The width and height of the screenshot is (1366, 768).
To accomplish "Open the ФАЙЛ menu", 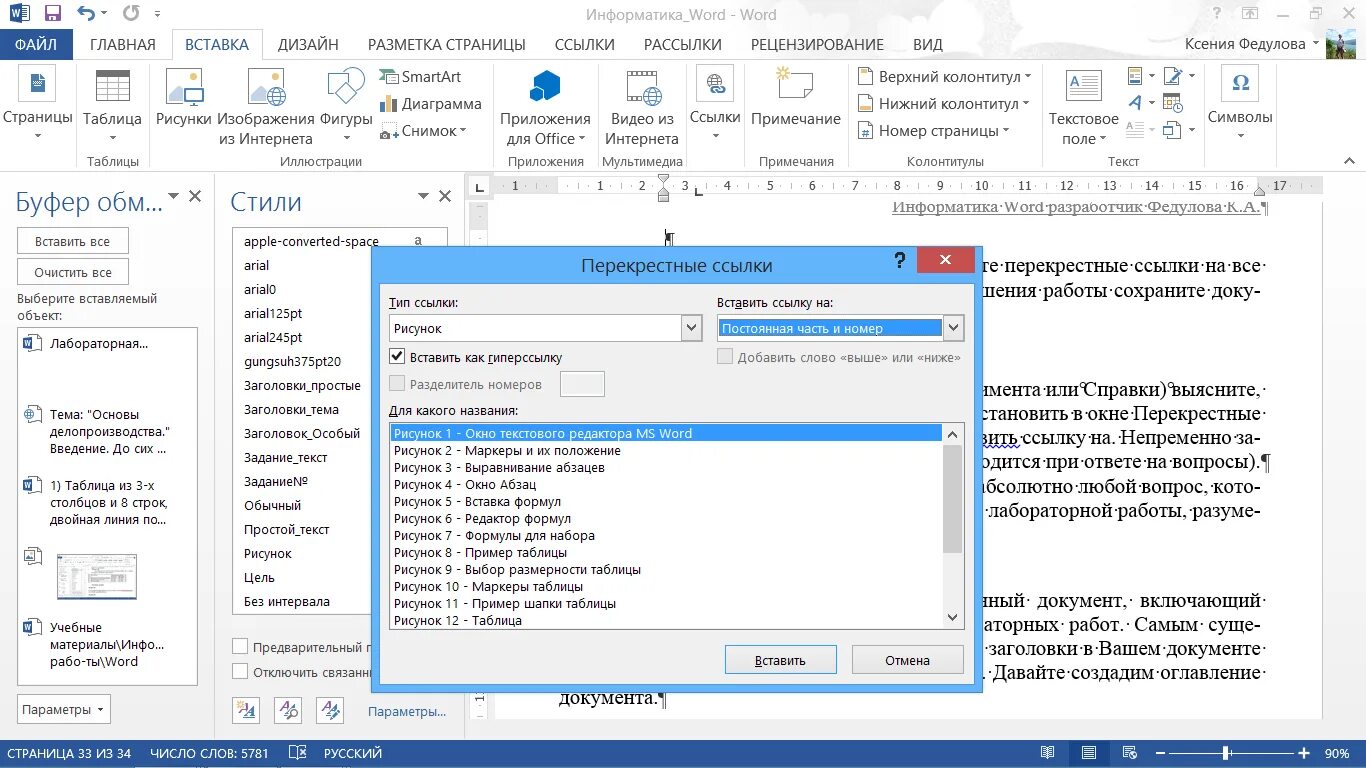I will coord(36,44).
